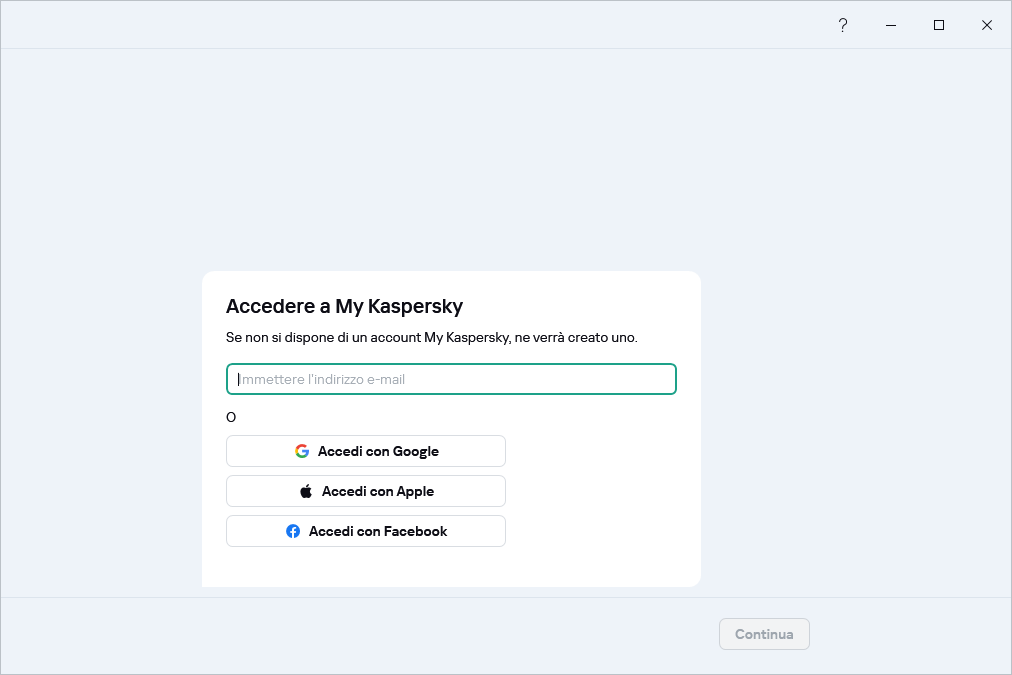Click the Apple logo icon
Screen dimensions: 1012x675
click(x=306, y=491)
